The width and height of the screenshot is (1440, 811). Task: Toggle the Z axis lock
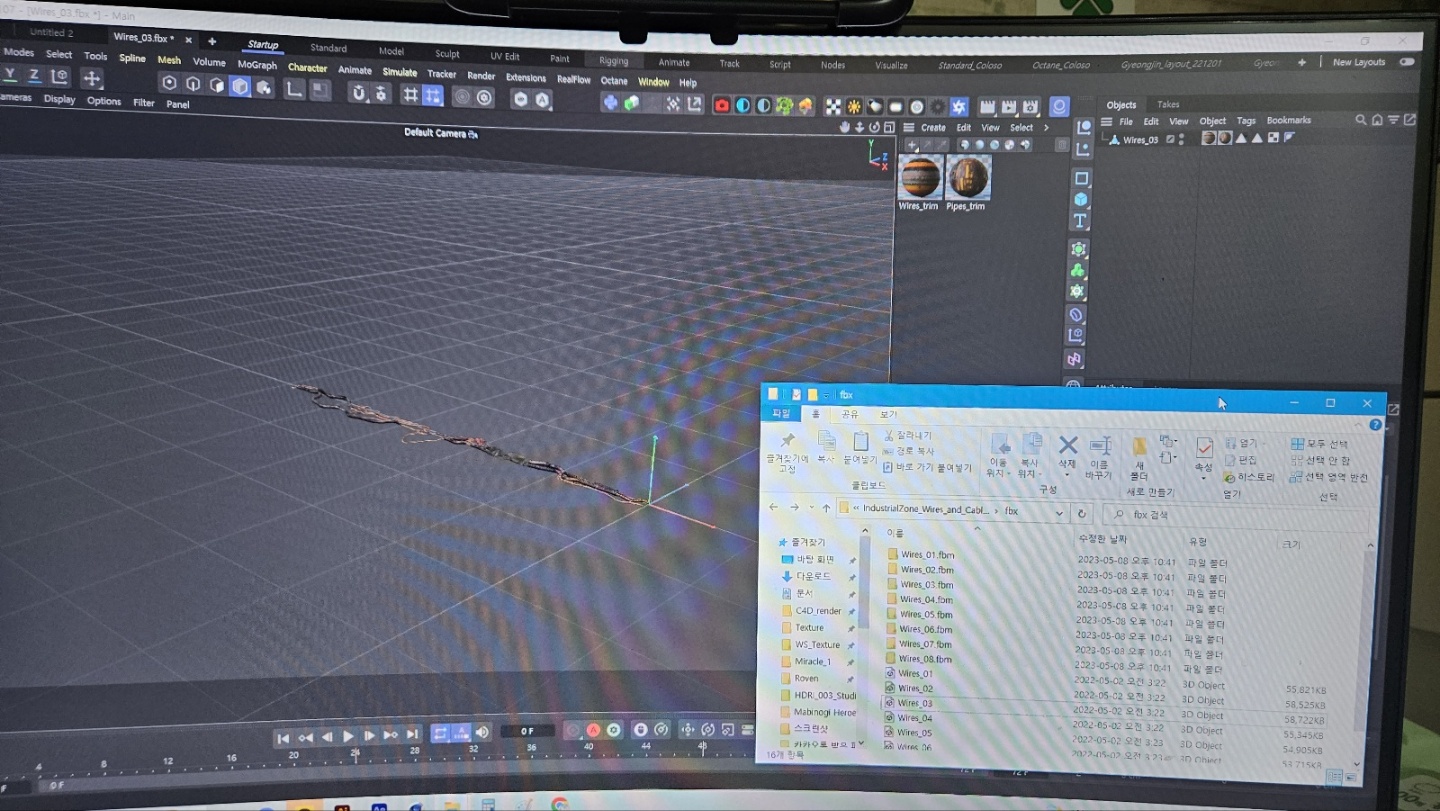click(x=34, y=76)
